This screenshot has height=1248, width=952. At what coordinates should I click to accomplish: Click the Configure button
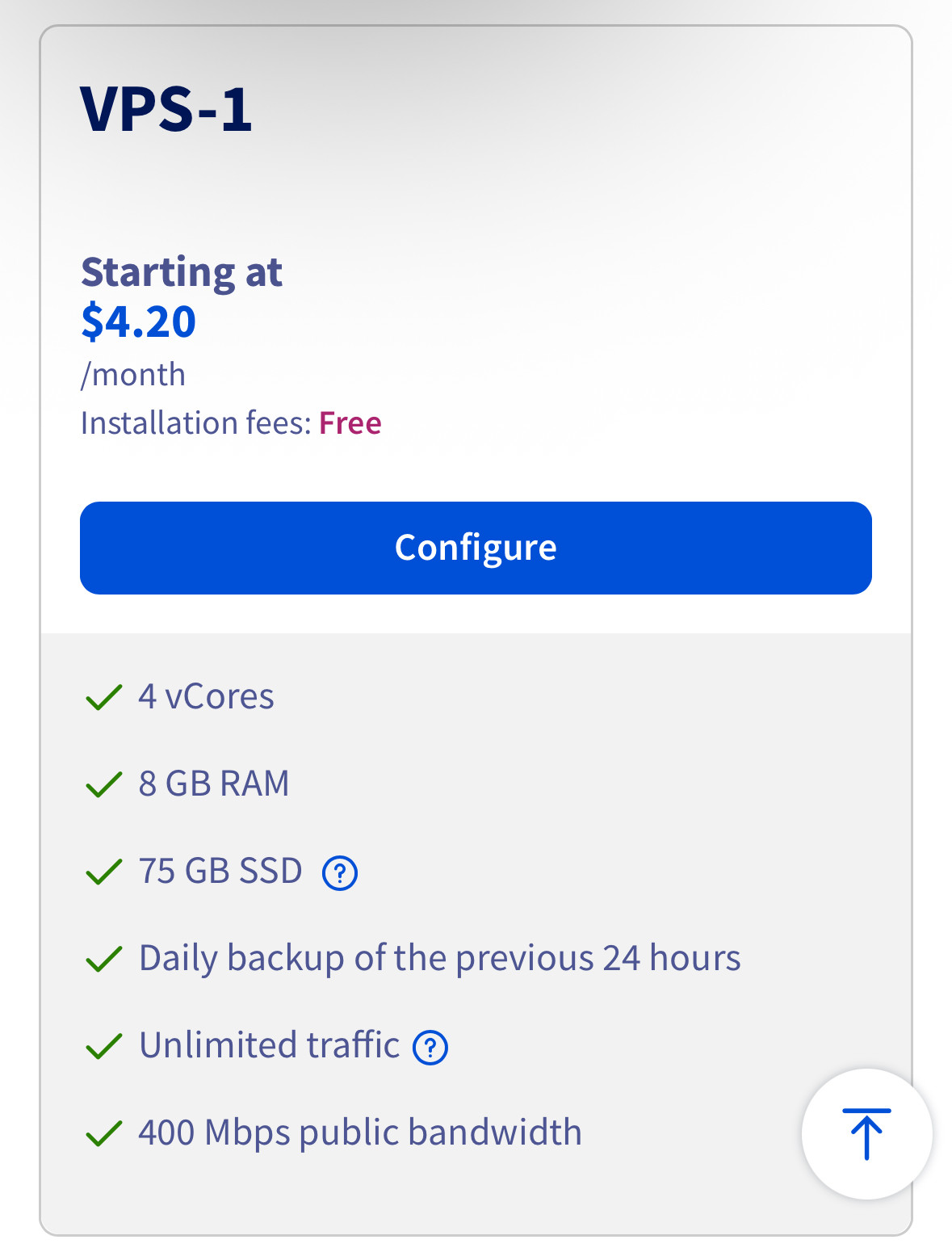[x=476, y=548]
